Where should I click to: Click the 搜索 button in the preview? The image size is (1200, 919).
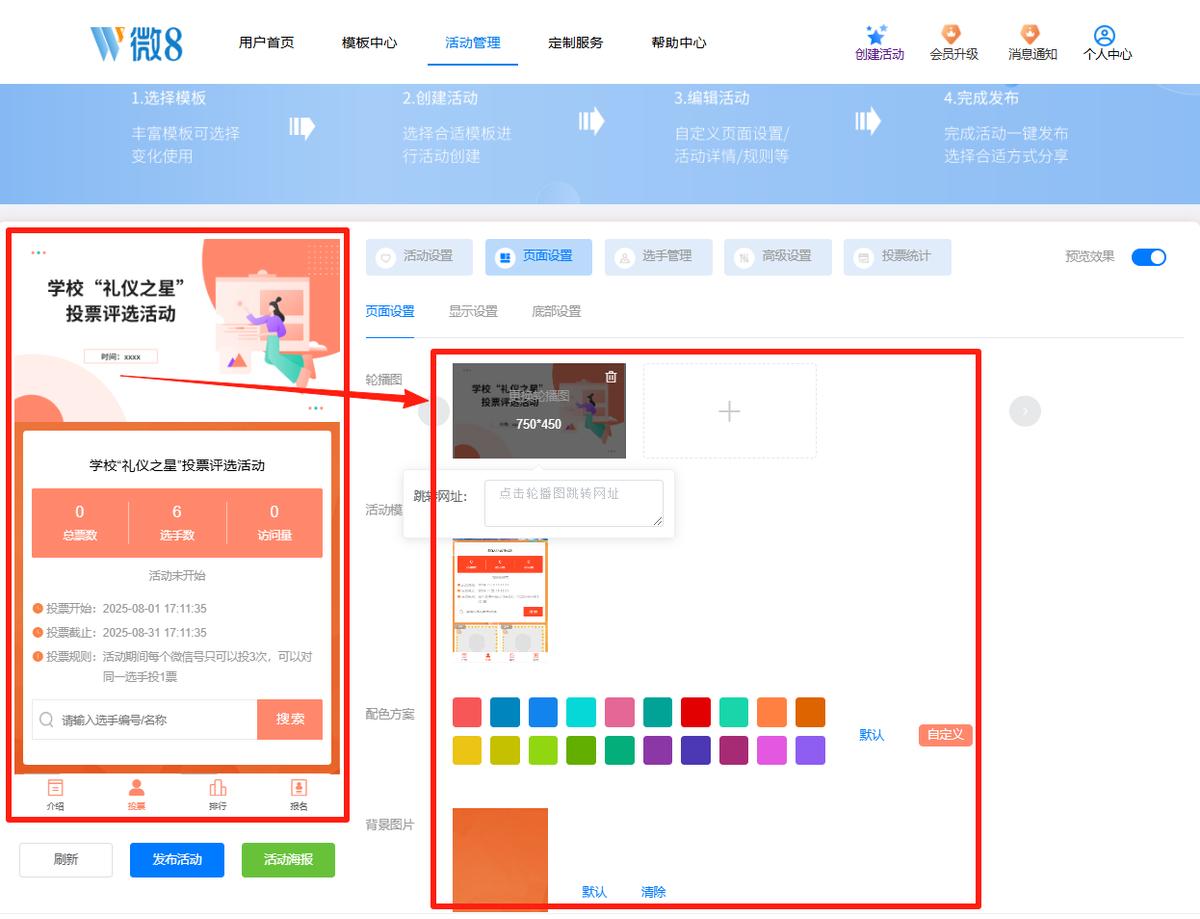(290, 719)
